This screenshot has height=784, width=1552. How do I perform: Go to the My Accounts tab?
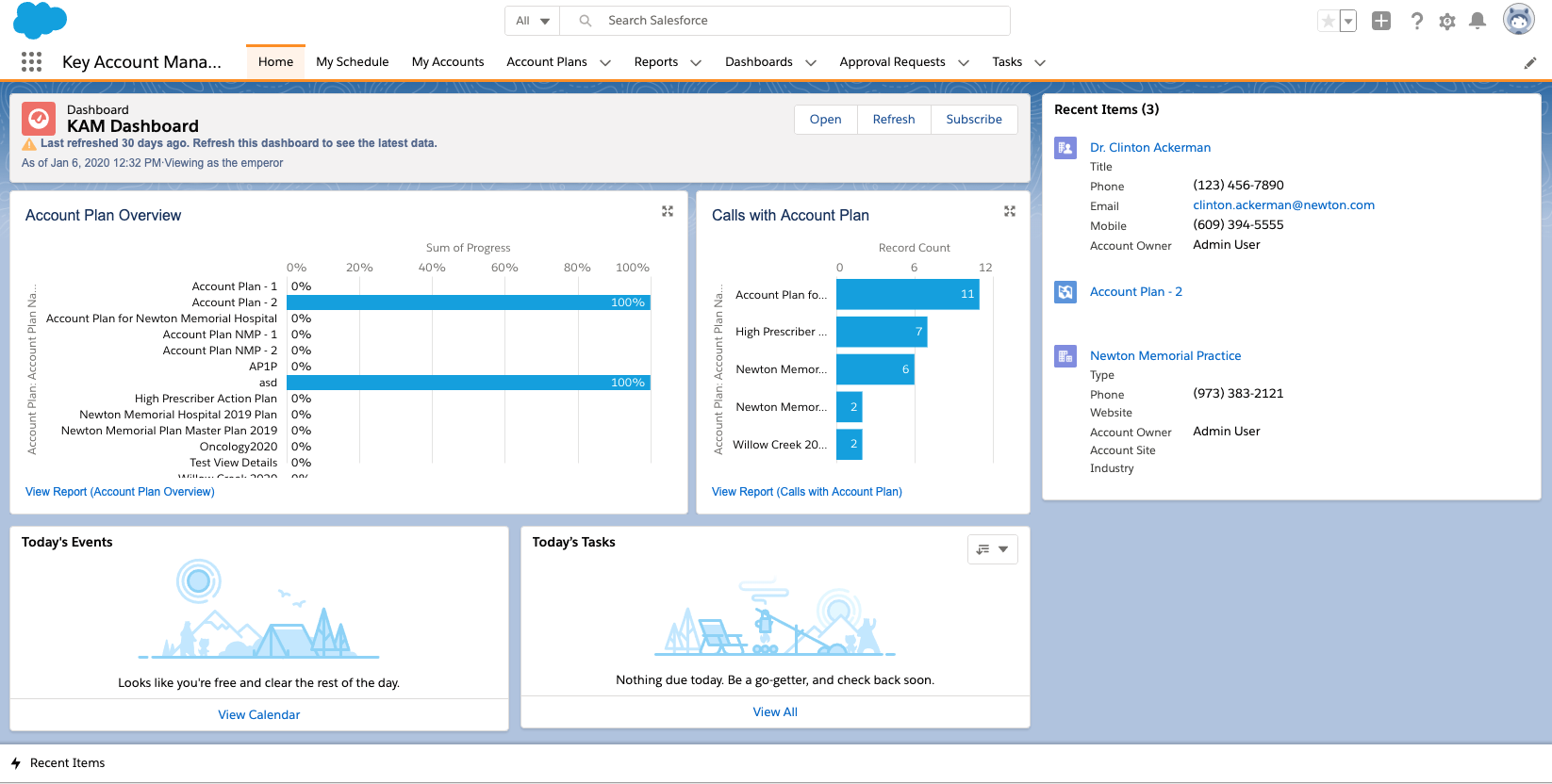[x=447, y=62]
